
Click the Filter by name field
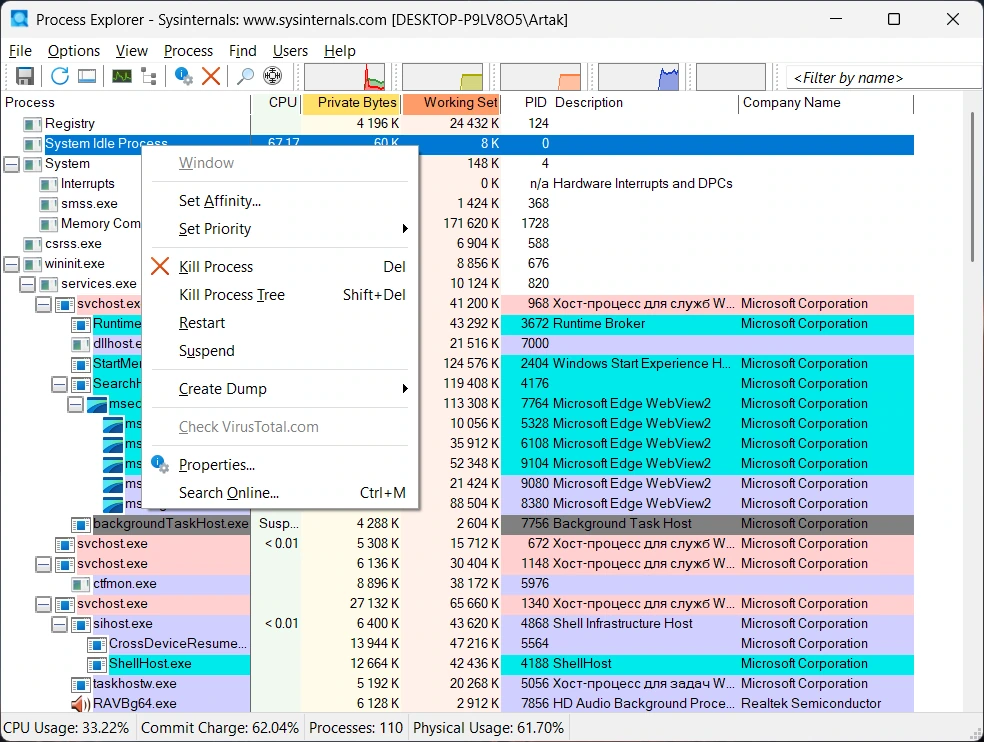pyautogui.click(x=884, y=78)
